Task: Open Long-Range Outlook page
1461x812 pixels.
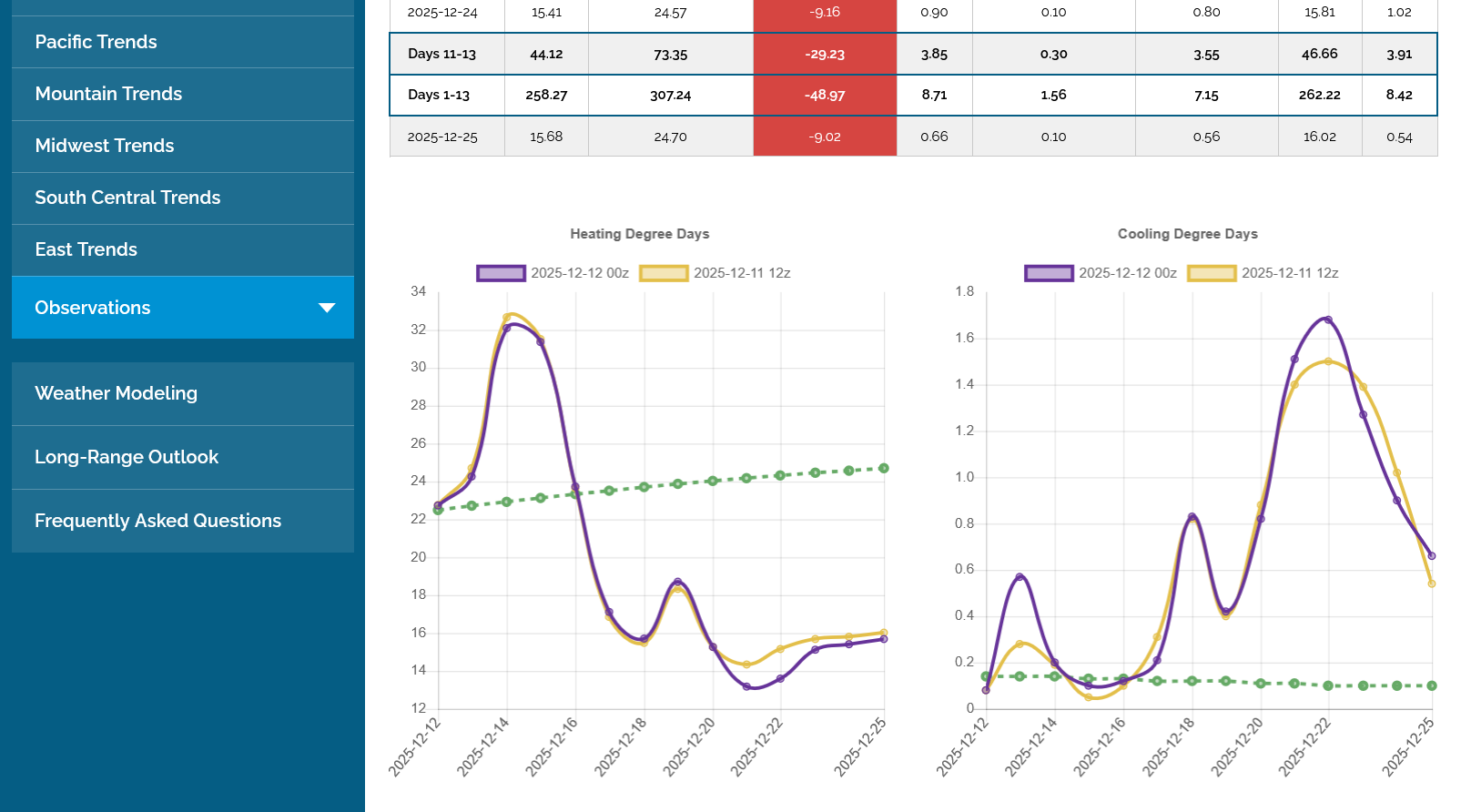Action: point(127,457)
